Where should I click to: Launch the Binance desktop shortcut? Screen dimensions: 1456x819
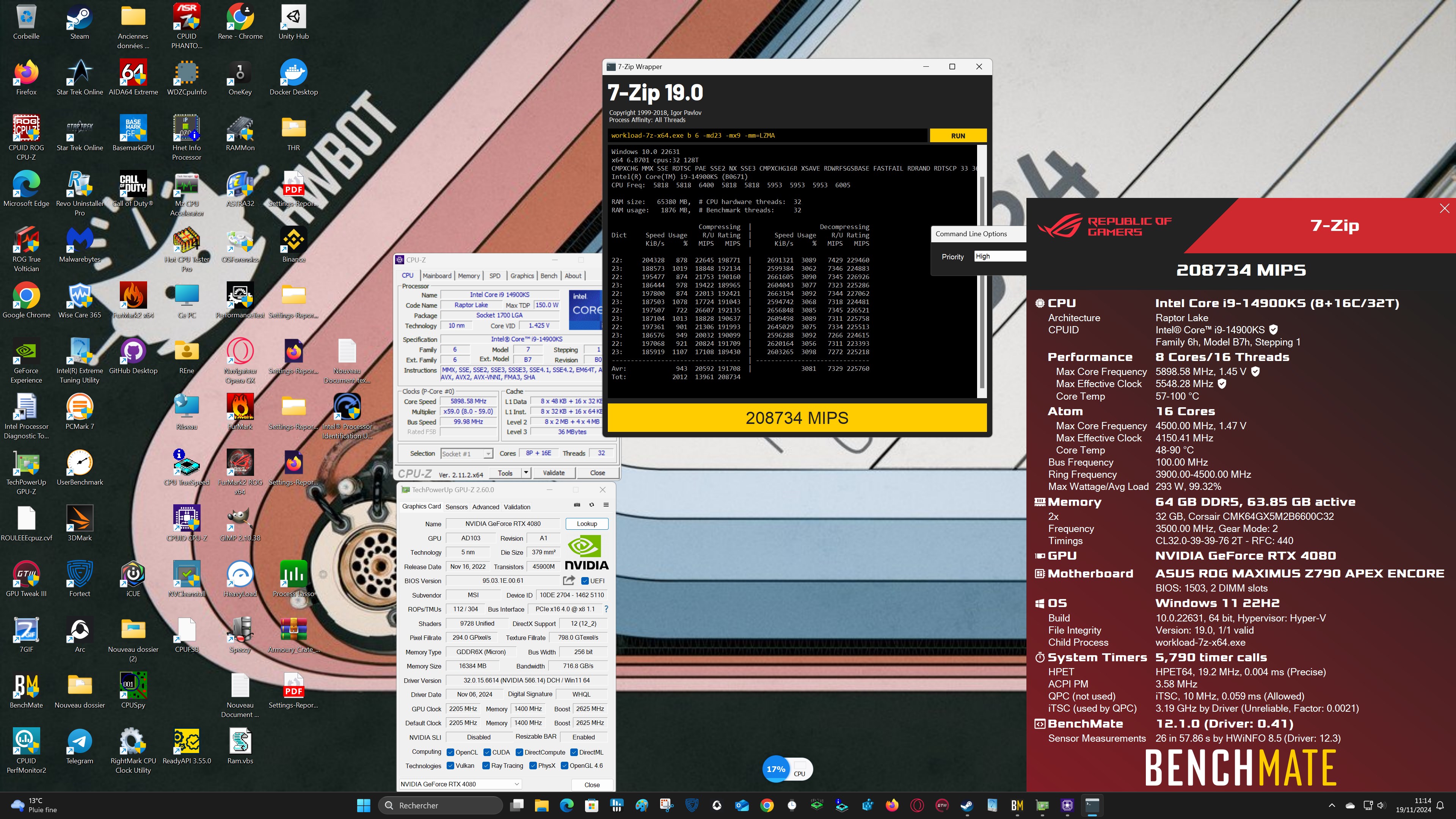293,245
